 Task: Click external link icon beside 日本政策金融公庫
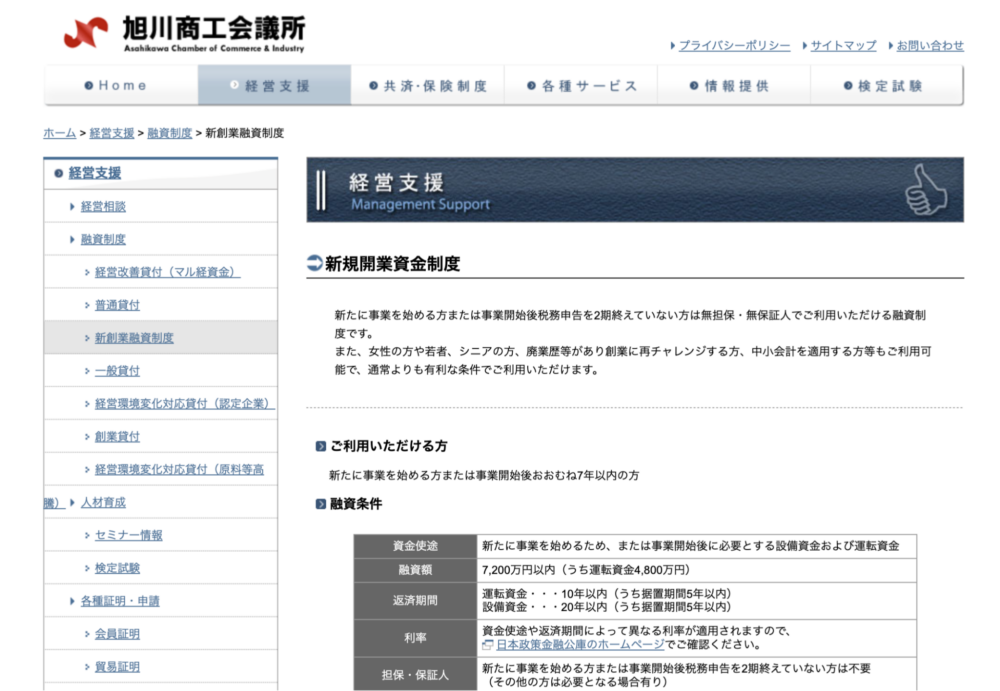tap(488, 645)
